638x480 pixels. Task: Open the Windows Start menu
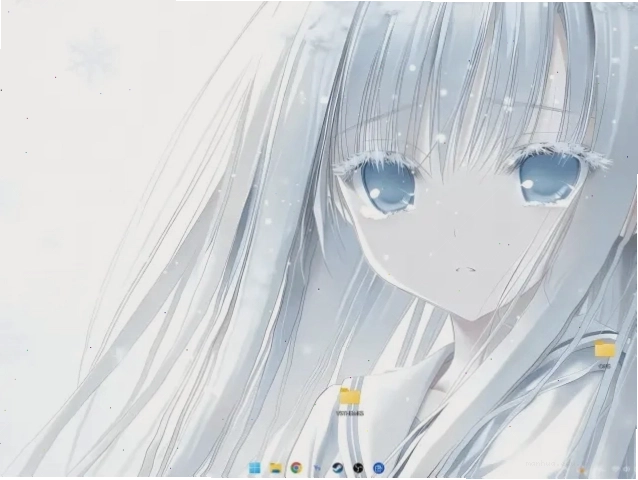pos(255,468)
